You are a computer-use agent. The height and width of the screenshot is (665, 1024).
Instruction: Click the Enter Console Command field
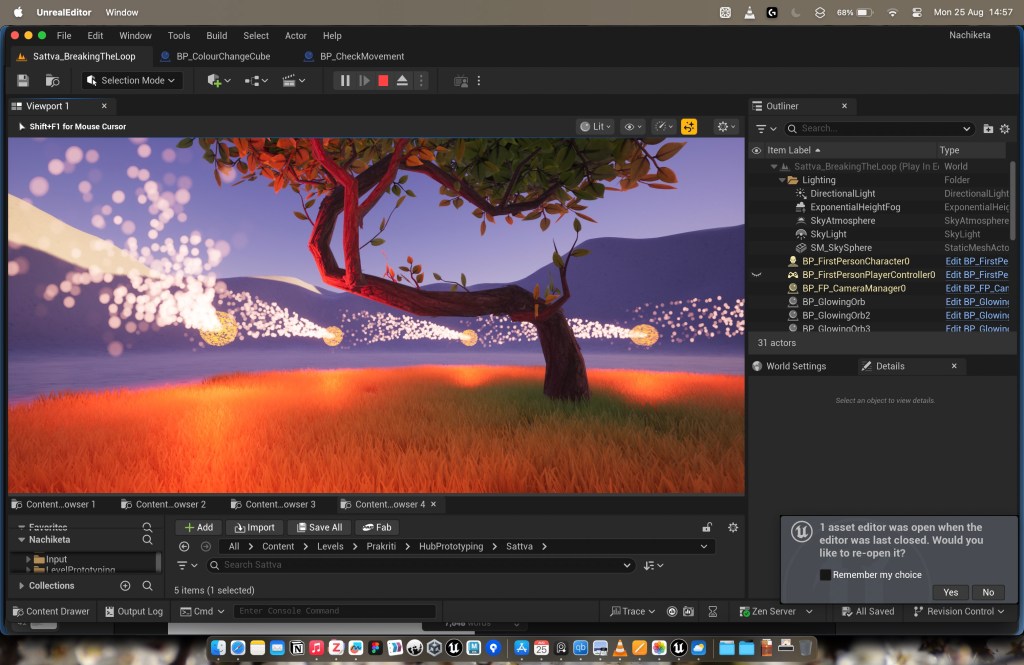[x=334, y=611]
